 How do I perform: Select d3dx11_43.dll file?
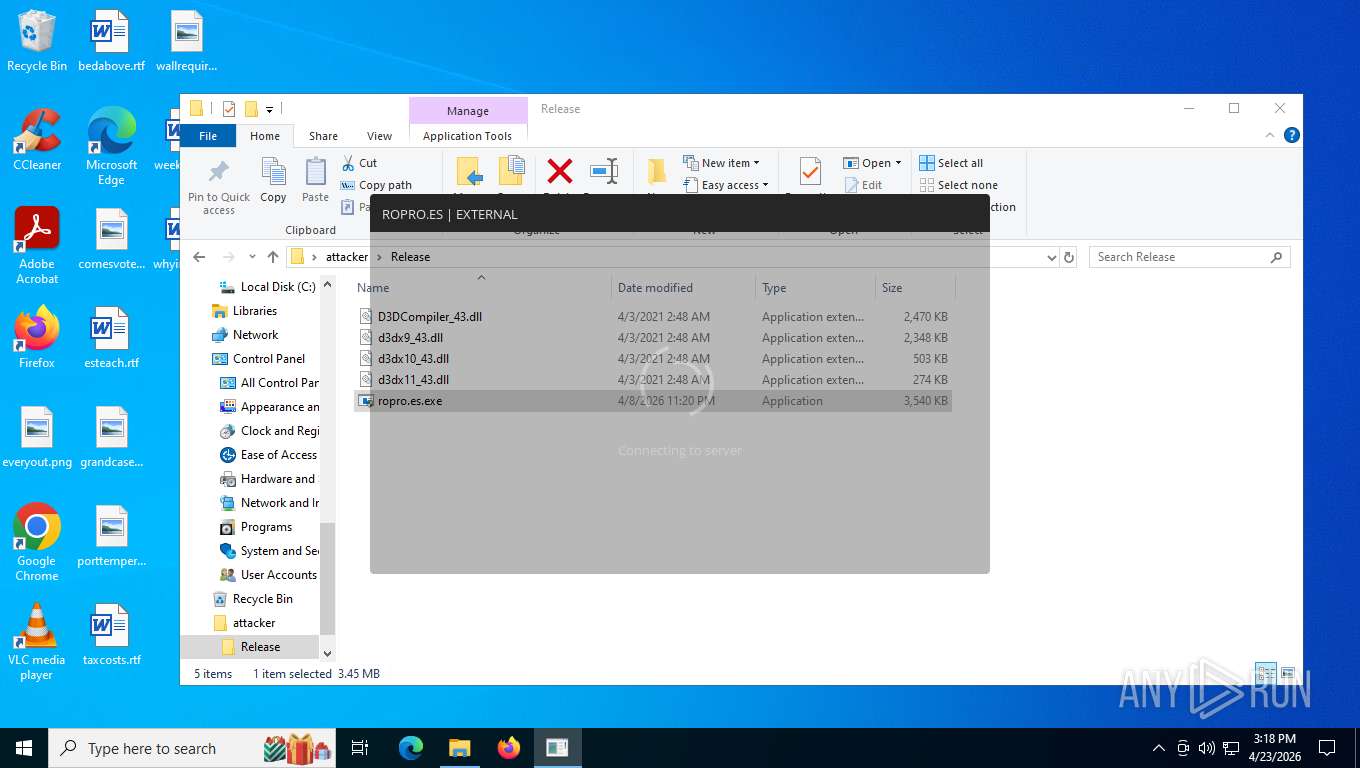(652, 380)
